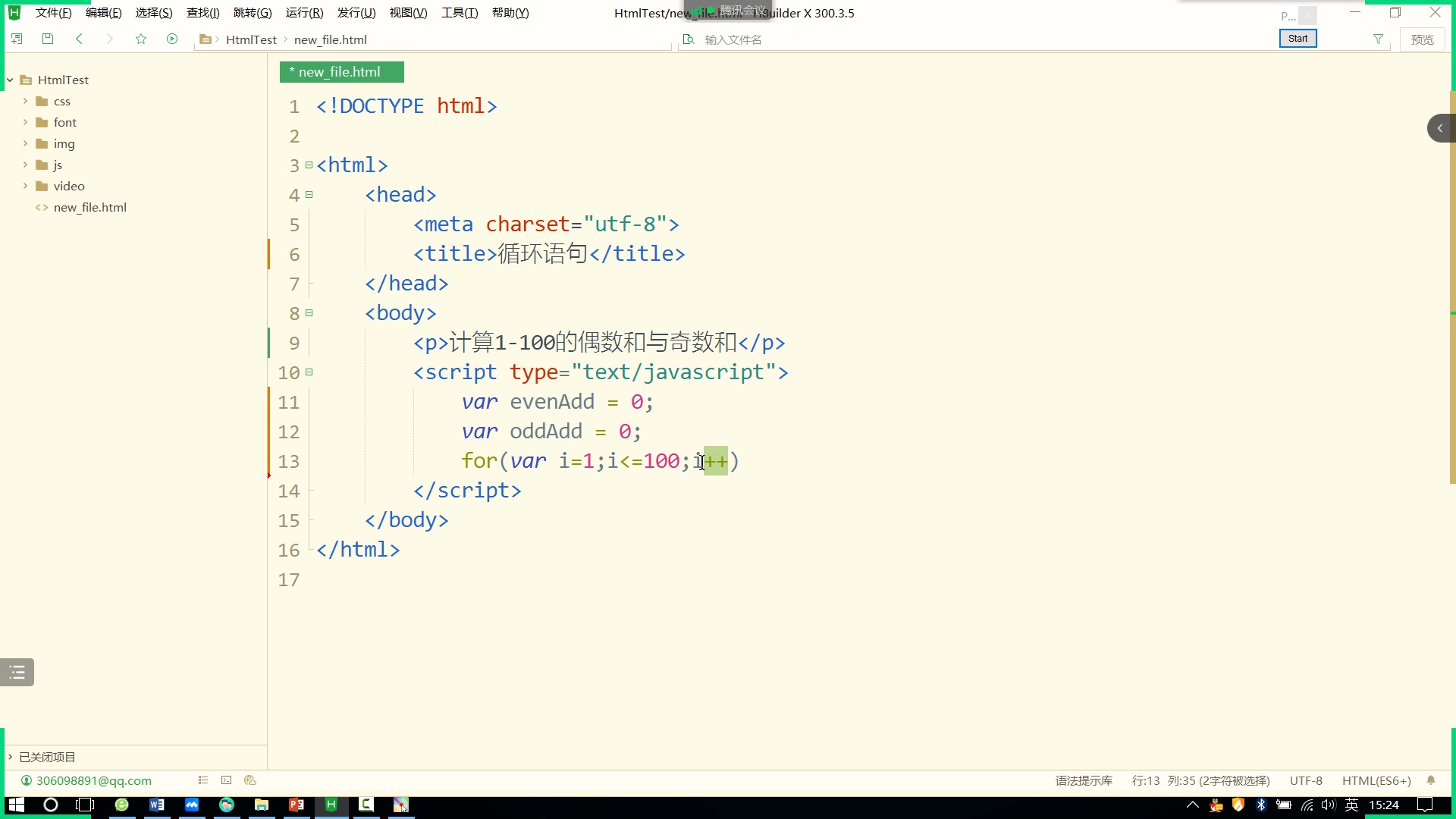The width and height of the screenshot is (1456, 819).
Task: Toggle fold marker on the script line 10
Action: coord(309,372)
